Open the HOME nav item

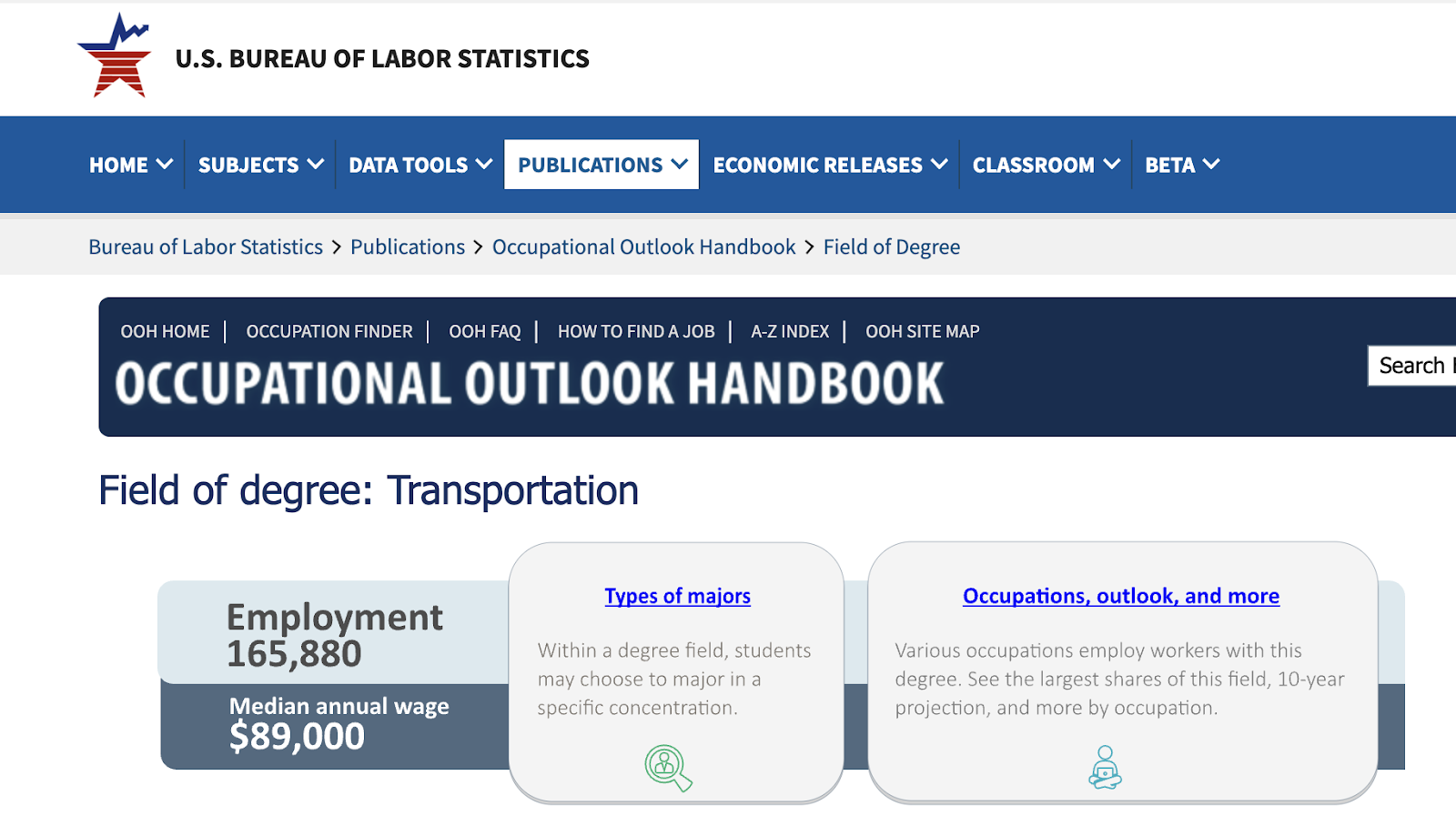point(118,166)
